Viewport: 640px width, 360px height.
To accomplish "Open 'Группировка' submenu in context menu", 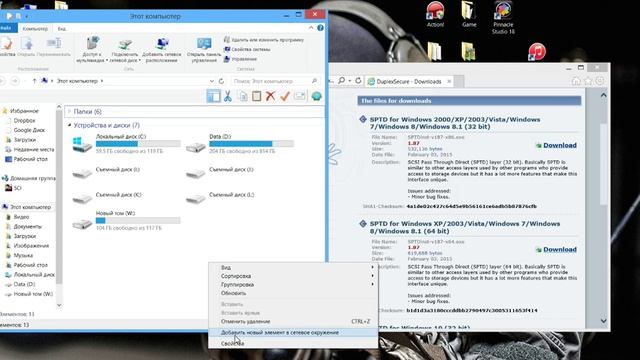I will [x=293, y=284].
